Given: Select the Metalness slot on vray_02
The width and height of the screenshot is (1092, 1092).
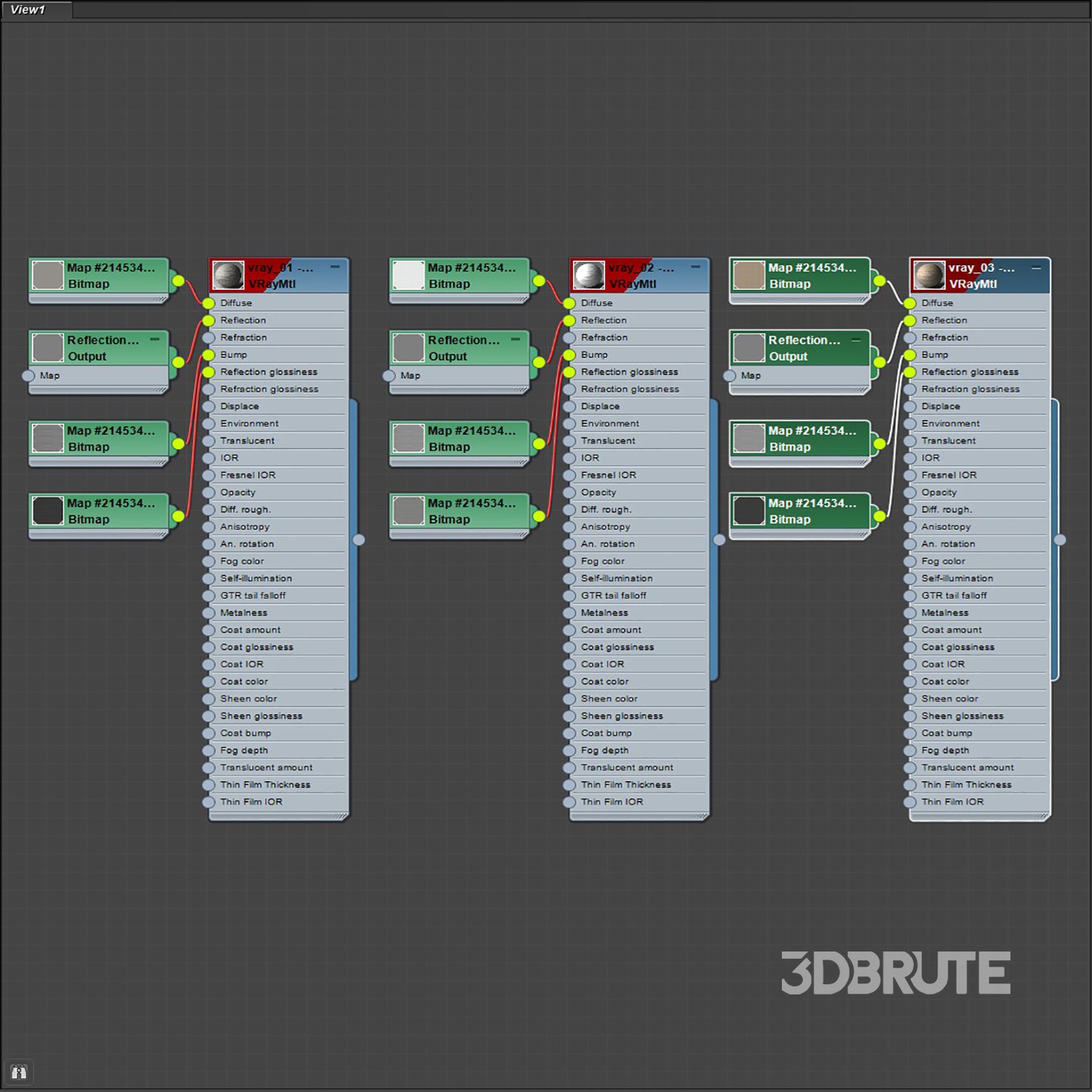Looking at the screenshot, I should tap(604, 613).
